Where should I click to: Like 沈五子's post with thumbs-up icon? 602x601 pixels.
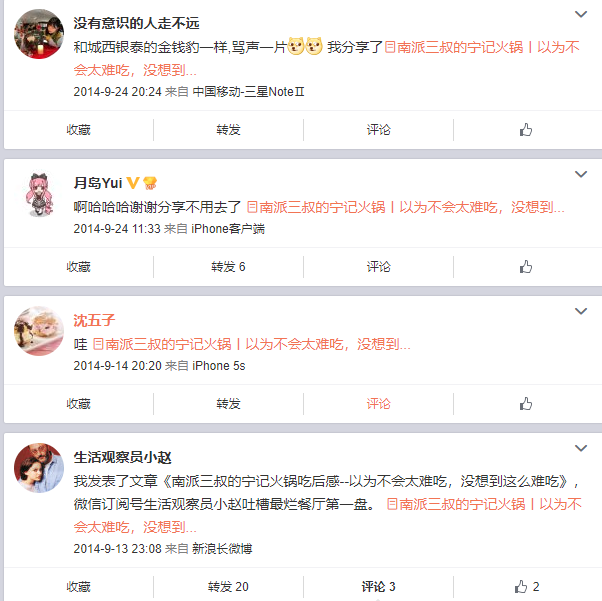526,404
